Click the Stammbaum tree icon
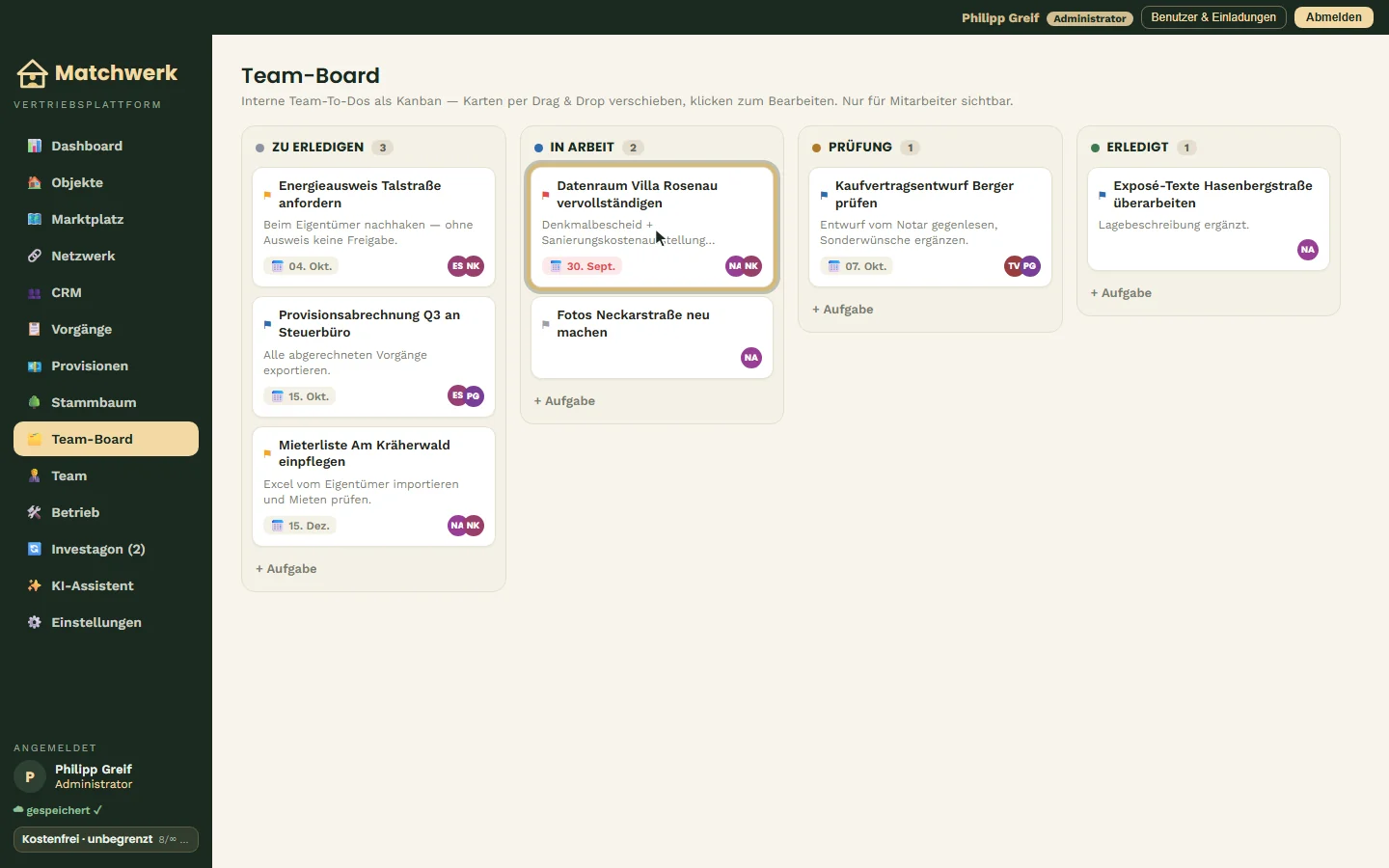 [35, 402]
